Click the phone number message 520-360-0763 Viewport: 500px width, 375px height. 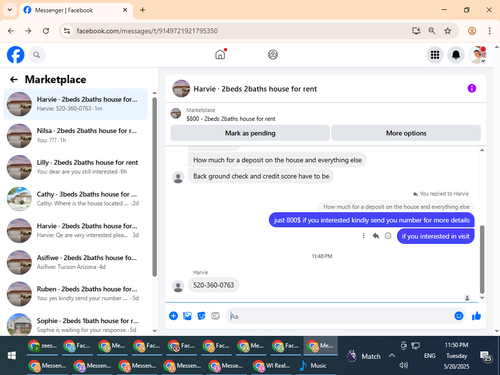tap(213, 285)
